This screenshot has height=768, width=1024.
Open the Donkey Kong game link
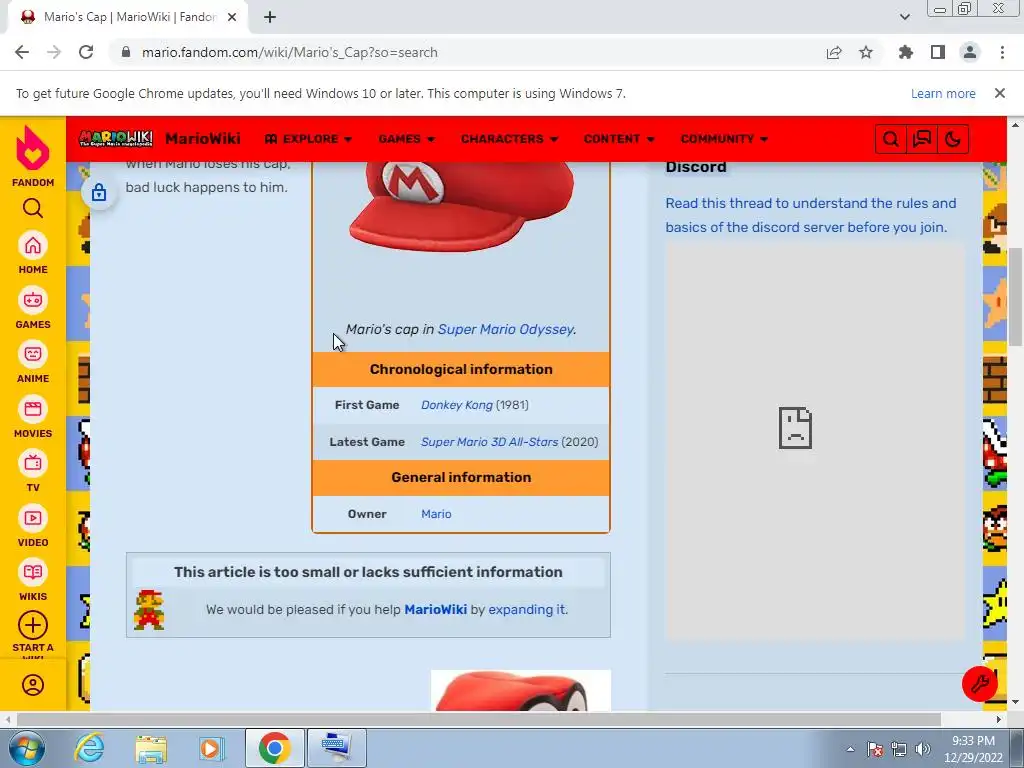456,405
